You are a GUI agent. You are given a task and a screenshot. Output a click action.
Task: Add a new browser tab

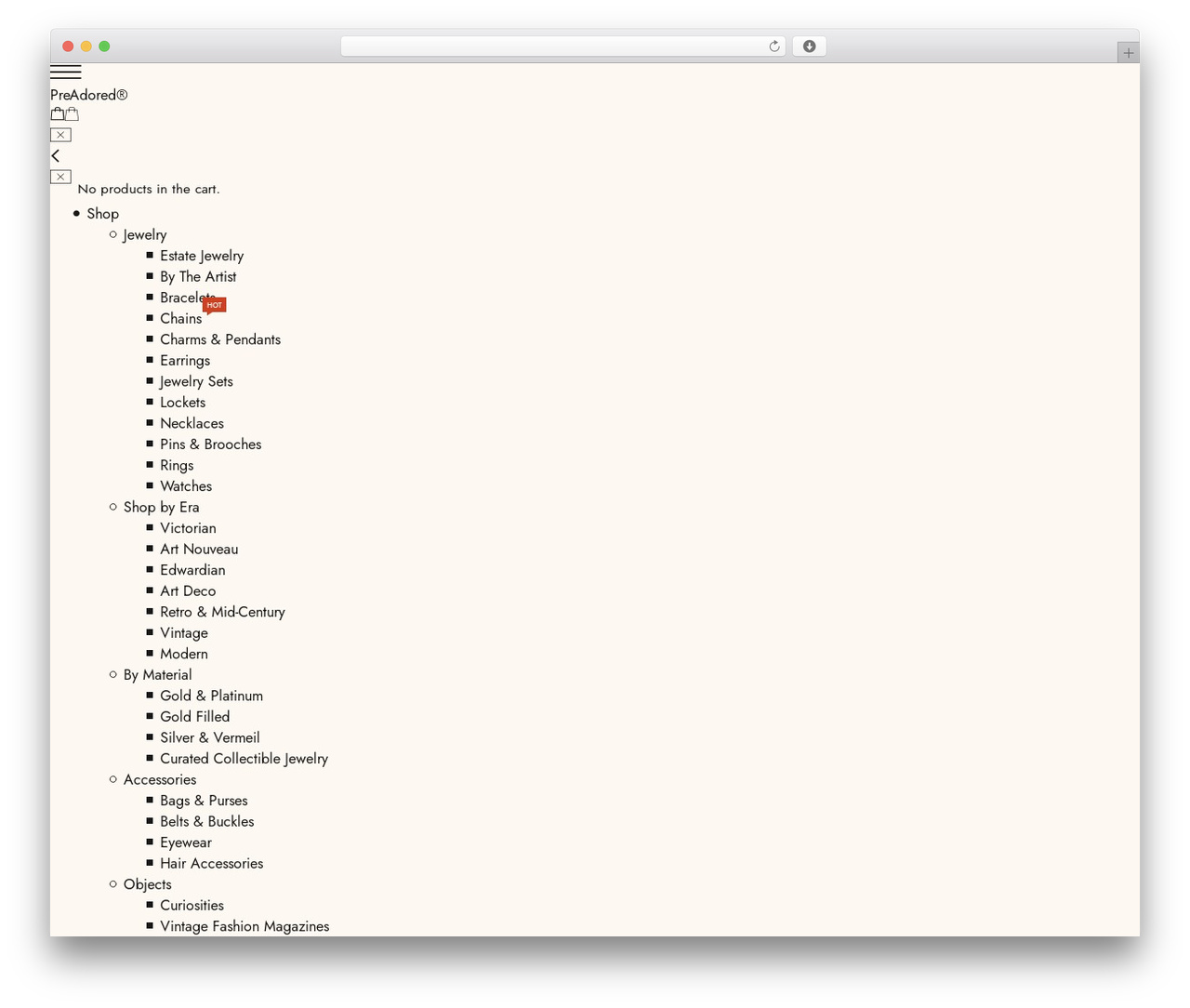pos(1128,53)
